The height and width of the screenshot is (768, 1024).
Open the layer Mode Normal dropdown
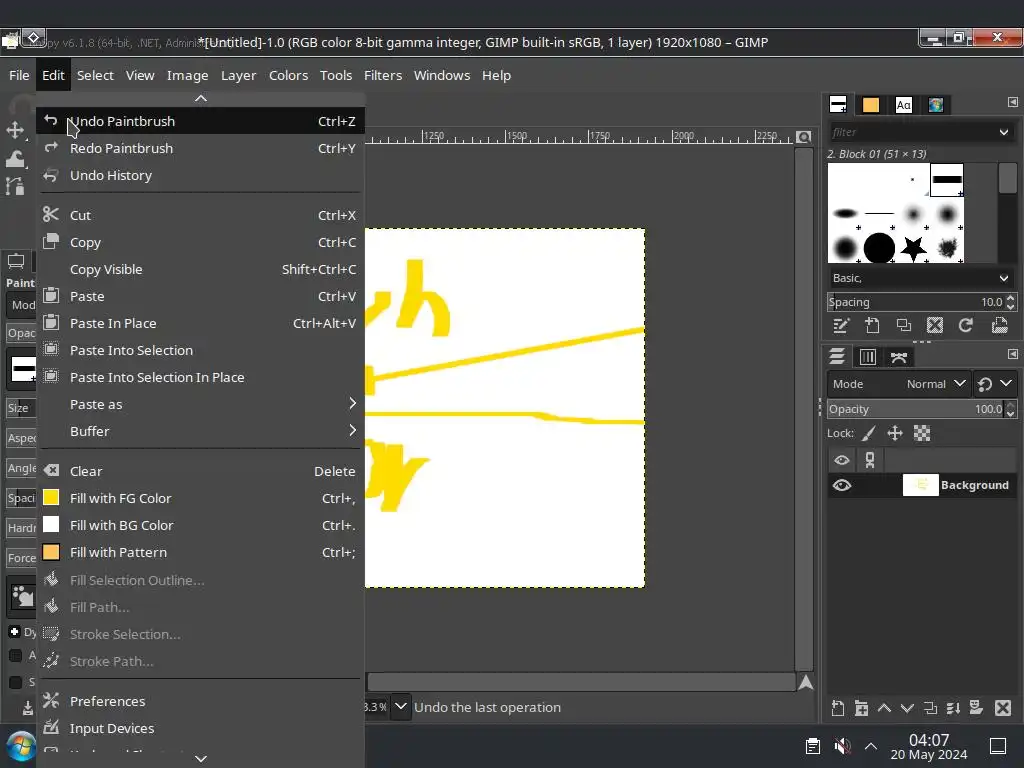898,384
